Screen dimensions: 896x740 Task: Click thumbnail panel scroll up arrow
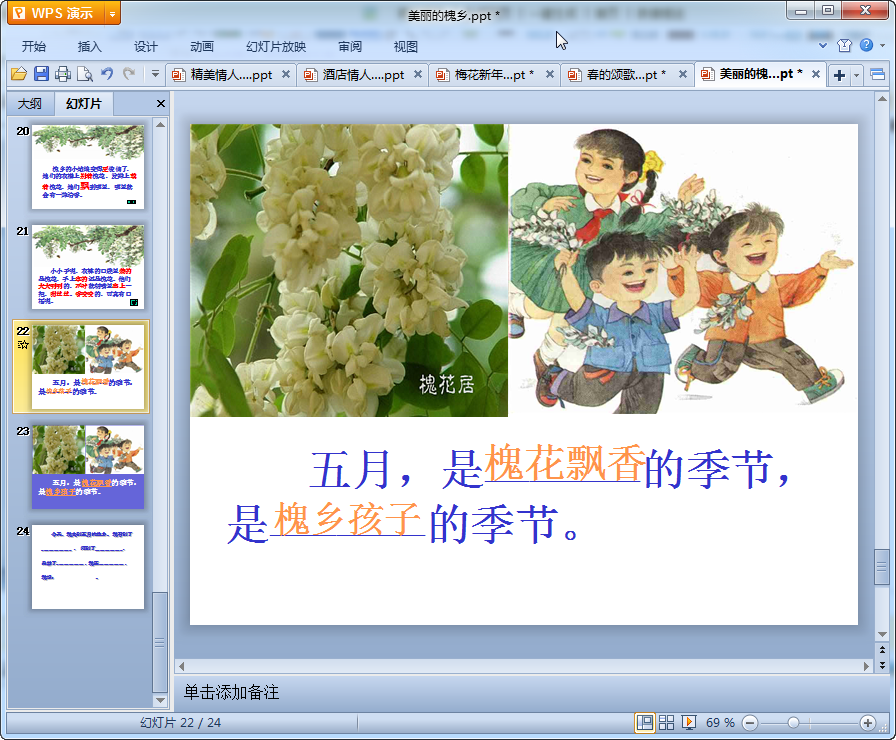pos(161,125)
